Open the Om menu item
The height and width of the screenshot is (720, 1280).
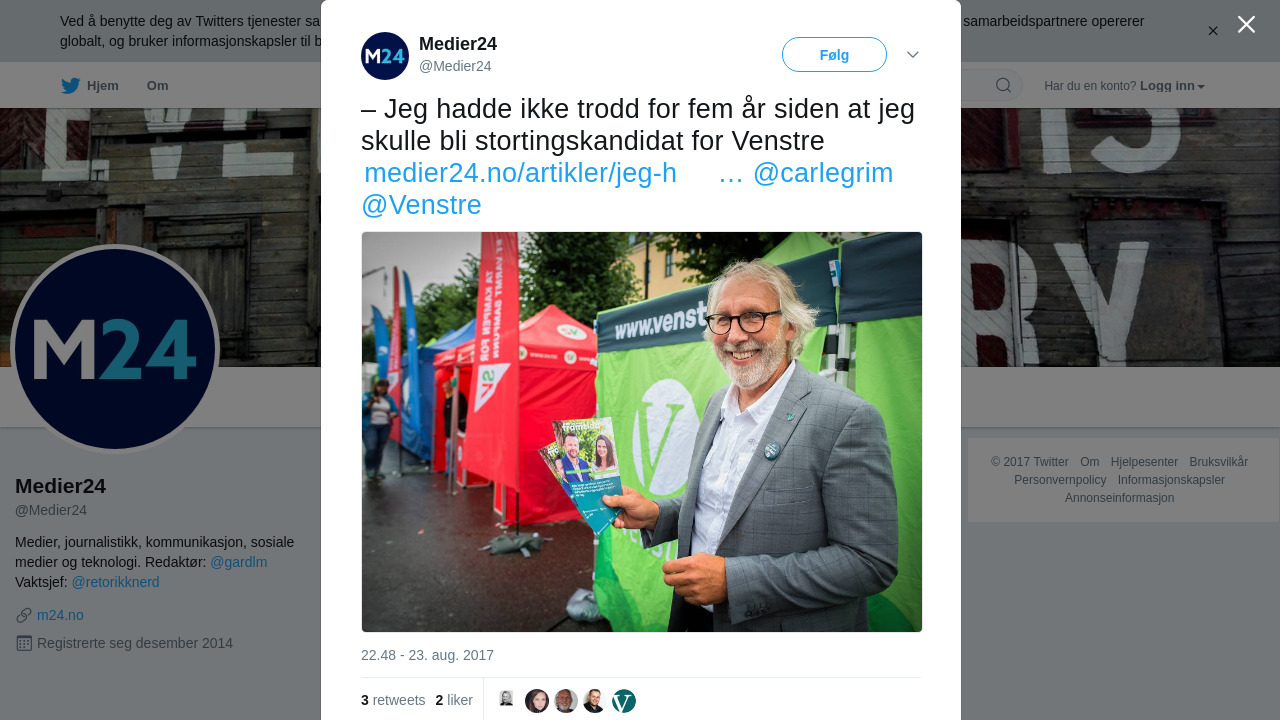(157, 86)
